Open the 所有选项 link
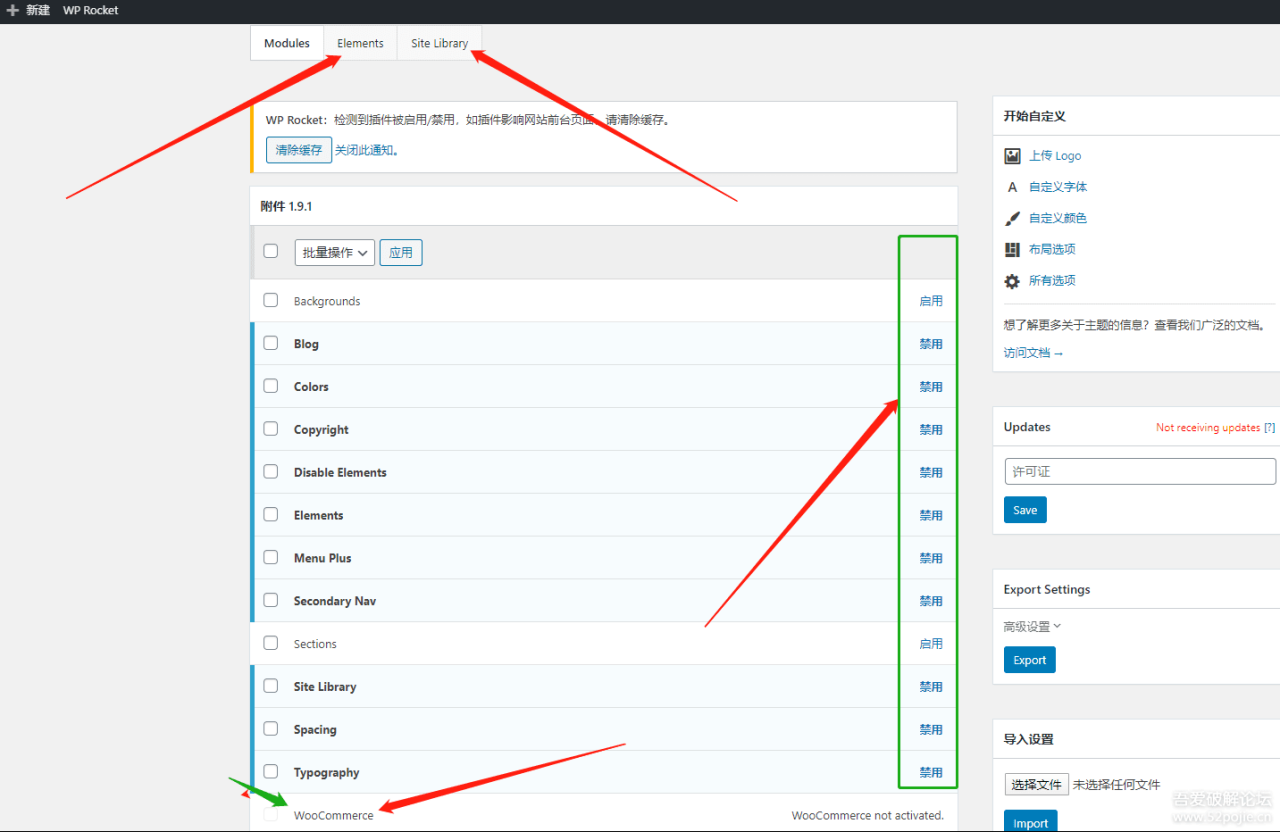This screenshot has width=1280, height=832. tap(1052, 281)
